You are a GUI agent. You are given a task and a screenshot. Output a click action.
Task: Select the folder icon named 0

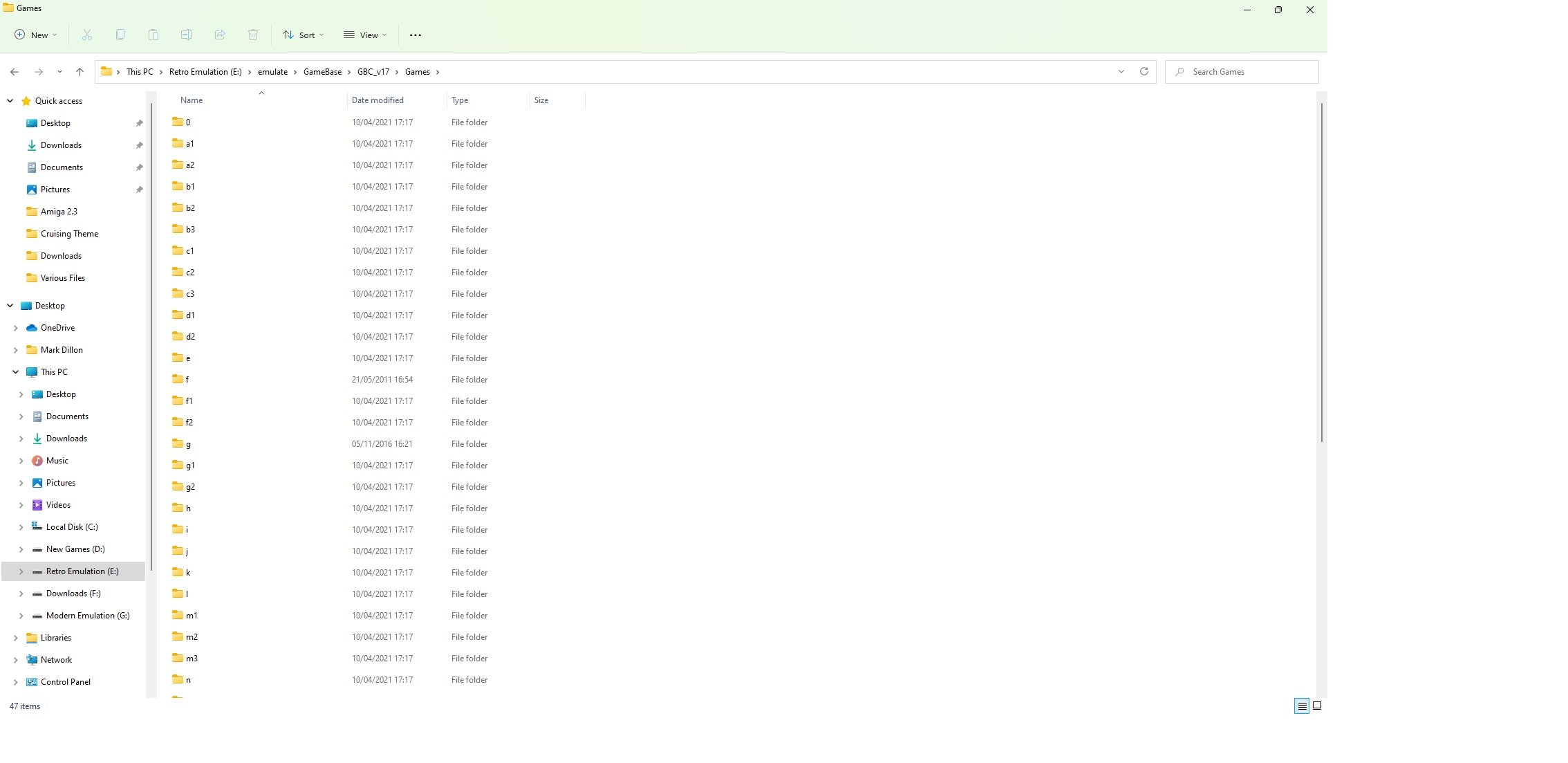click(178, 122)
